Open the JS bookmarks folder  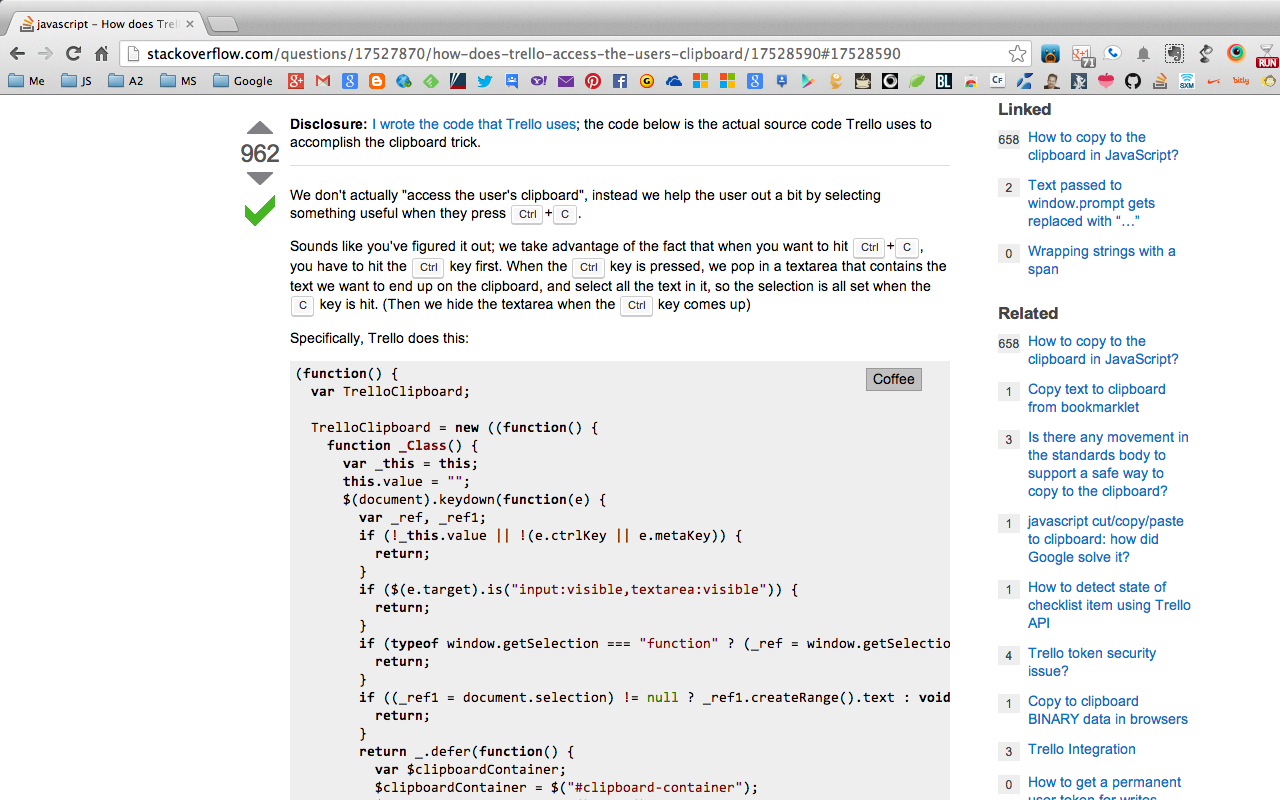pos(76,81)
